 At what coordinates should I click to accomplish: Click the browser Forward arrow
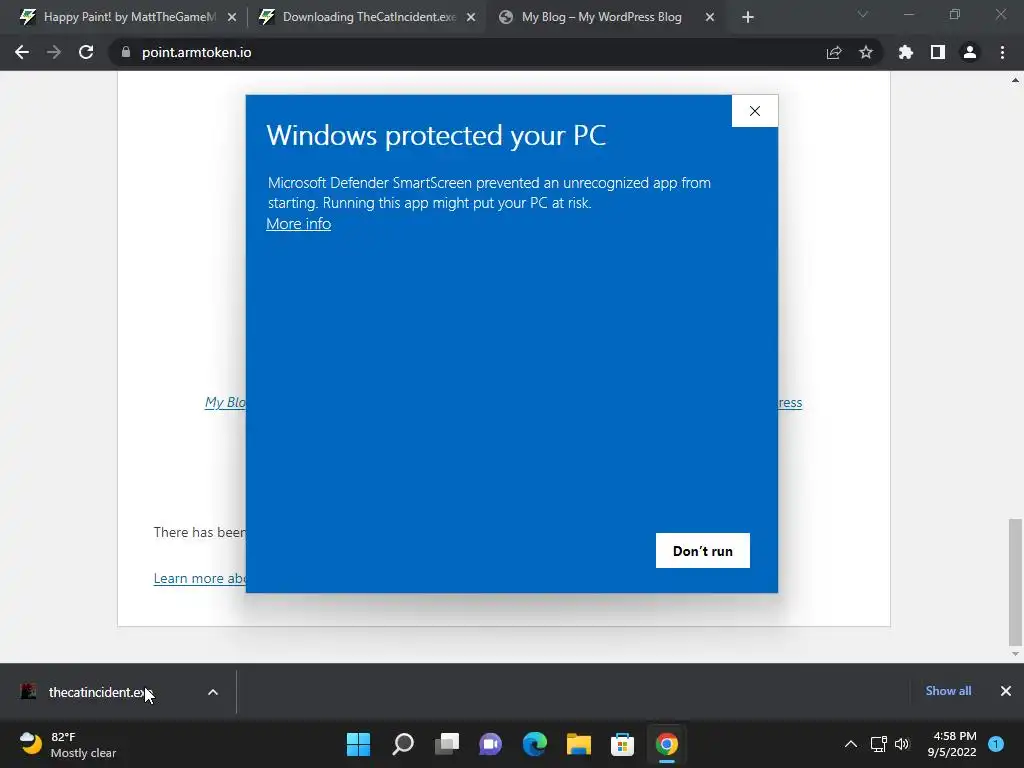point(54,52)
